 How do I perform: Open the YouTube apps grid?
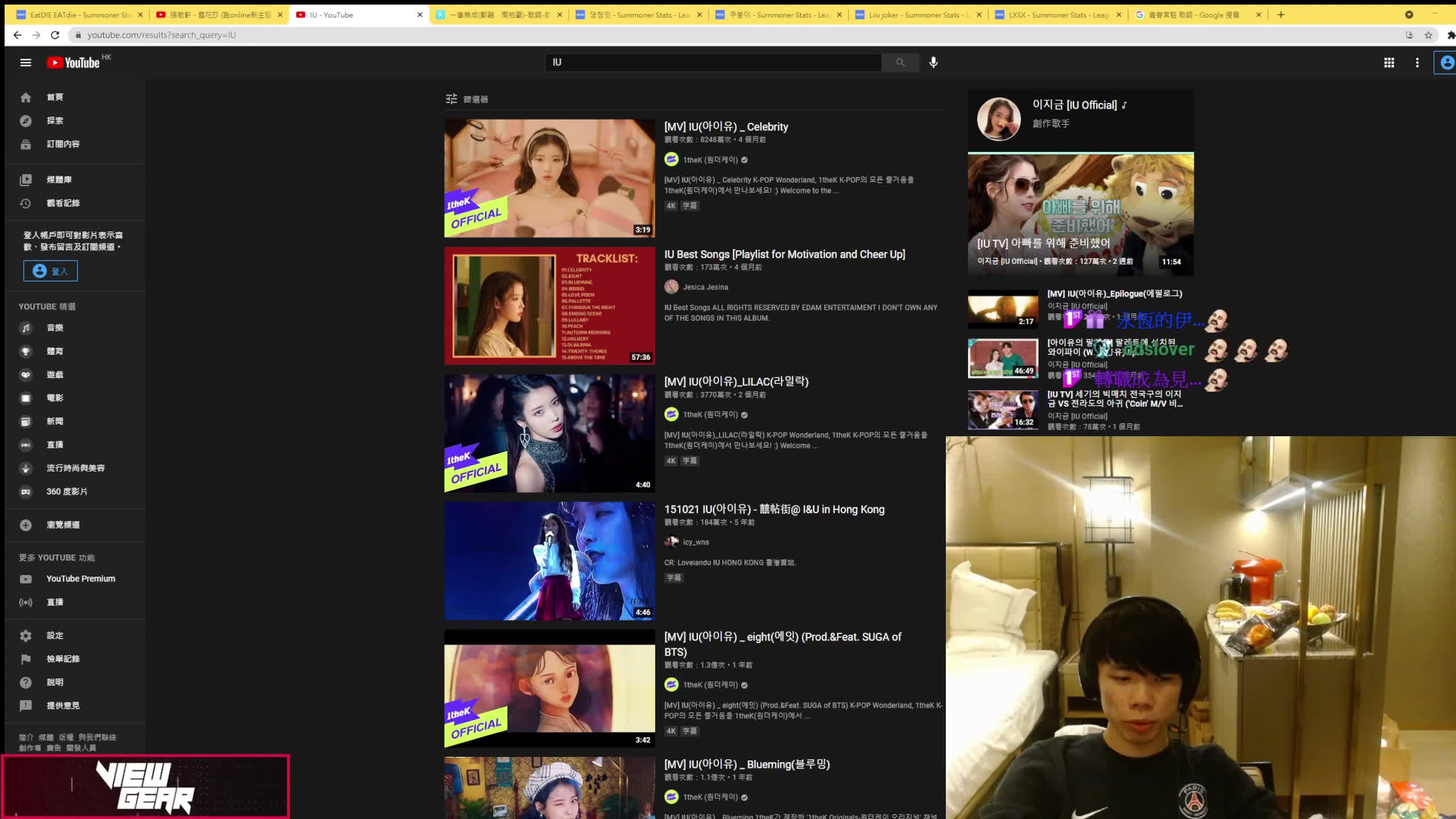tap(1389, 63)
